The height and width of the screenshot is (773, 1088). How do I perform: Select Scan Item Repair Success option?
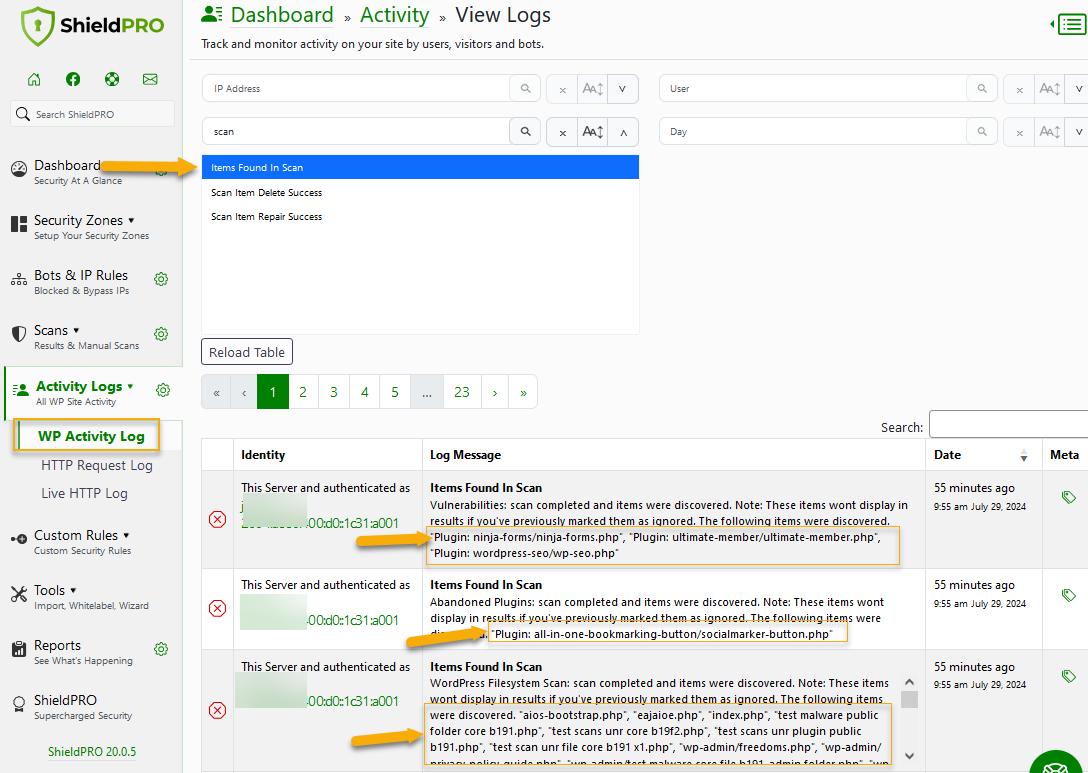[x=420, y=216]
